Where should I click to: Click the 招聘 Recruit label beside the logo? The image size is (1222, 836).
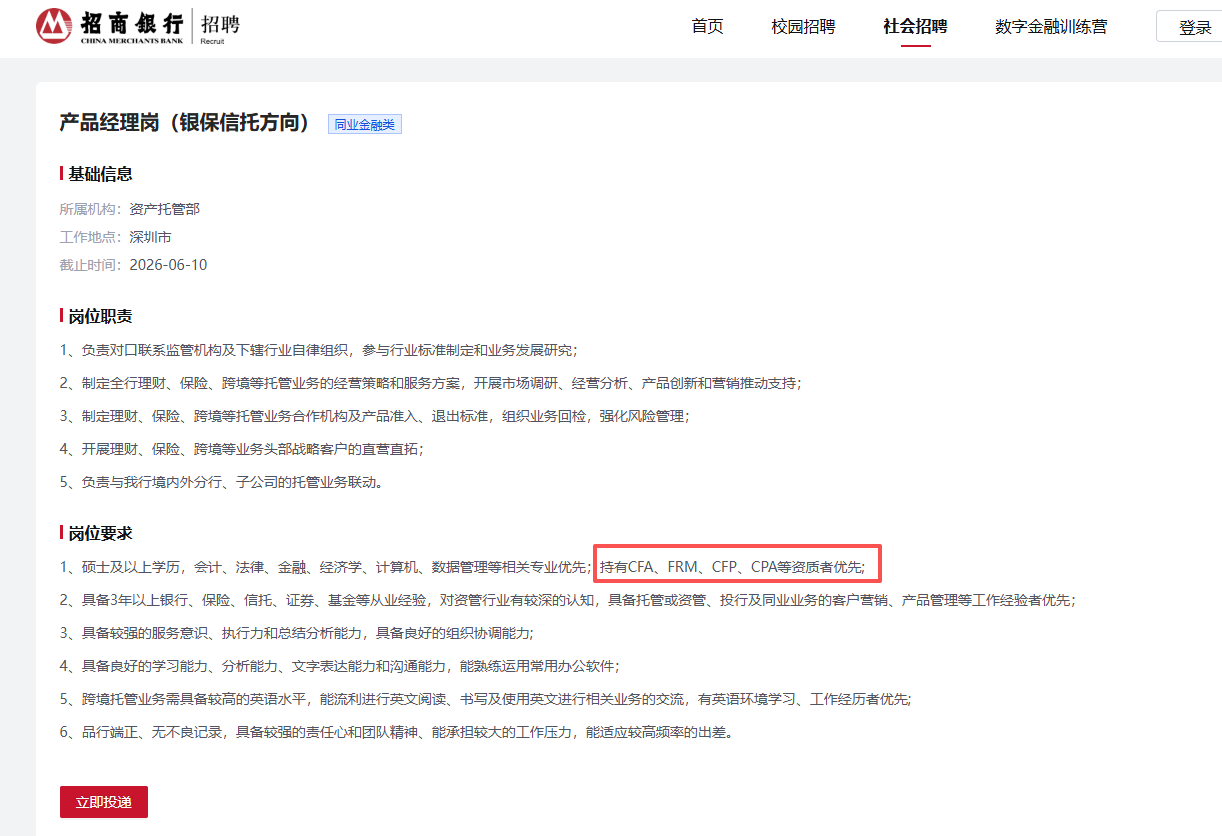tap(219, 26)
